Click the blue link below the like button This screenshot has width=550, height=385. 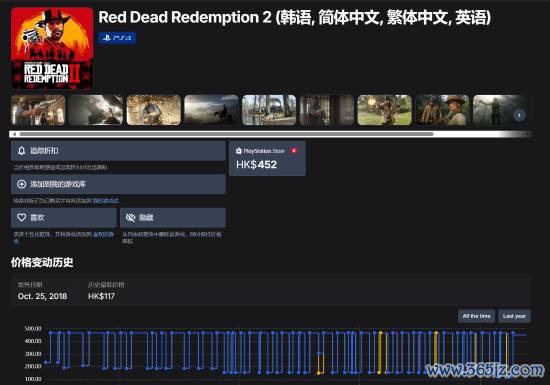103,234
